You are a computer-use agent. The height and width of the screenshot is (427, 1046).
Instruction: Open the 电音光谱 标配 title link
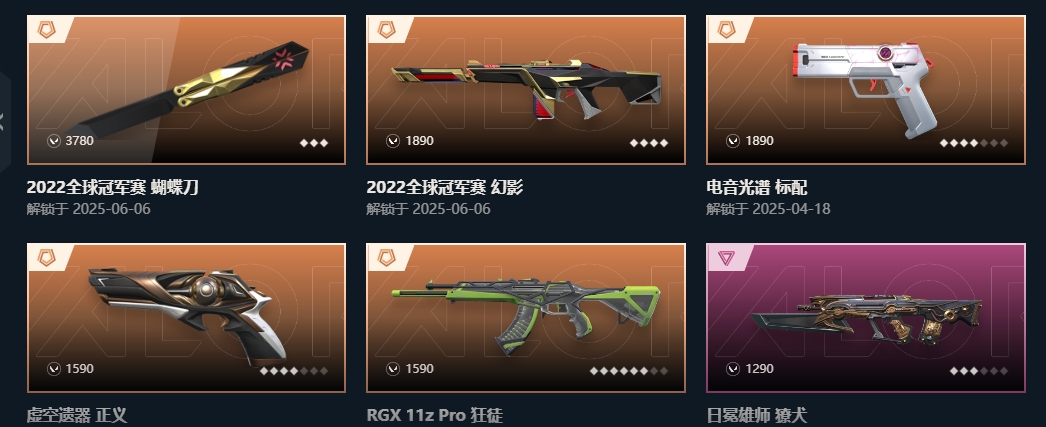pos(756,187)
